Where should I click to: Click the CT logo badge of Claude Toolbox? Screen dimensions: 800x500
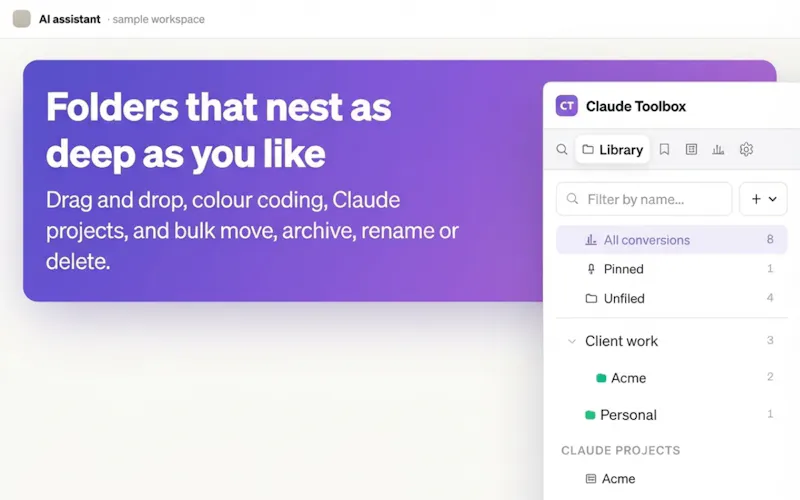pos(566,106)
